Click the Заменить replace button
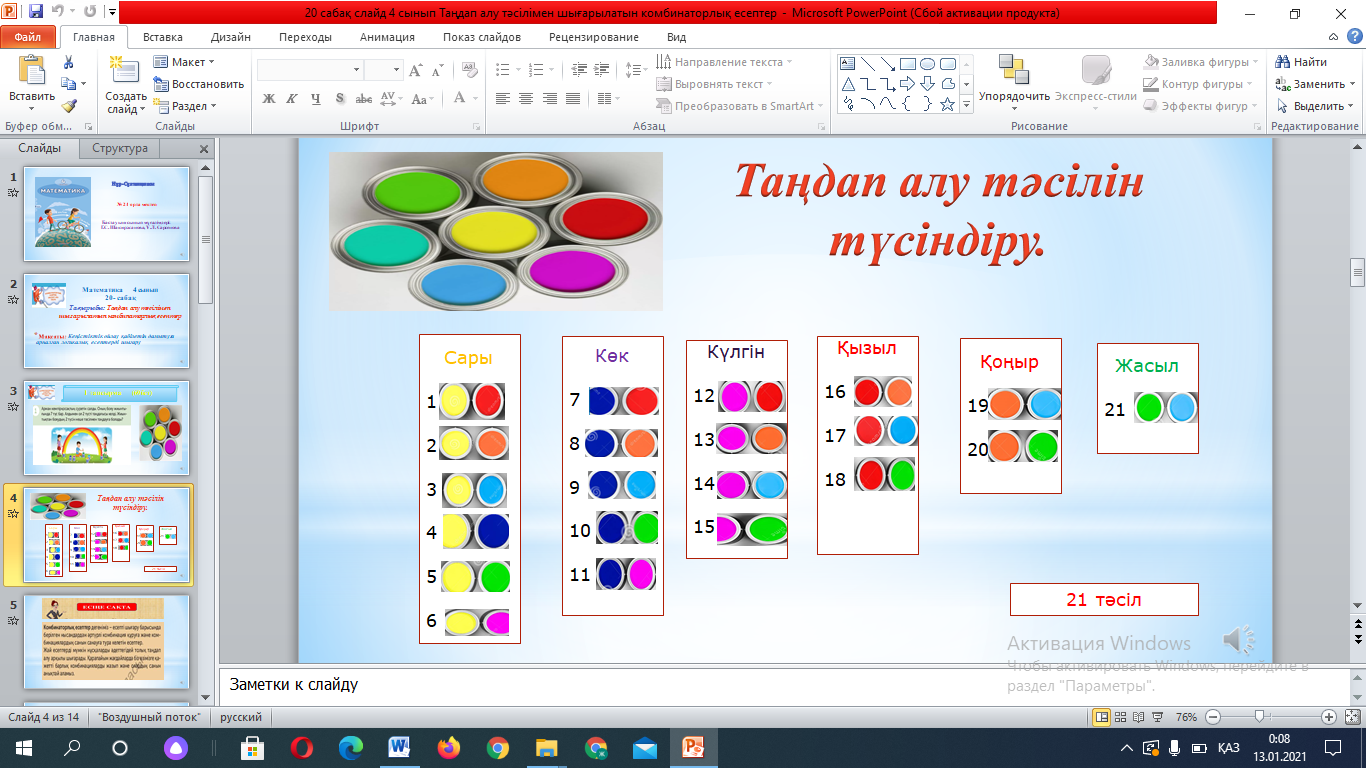 [1316, 84]
